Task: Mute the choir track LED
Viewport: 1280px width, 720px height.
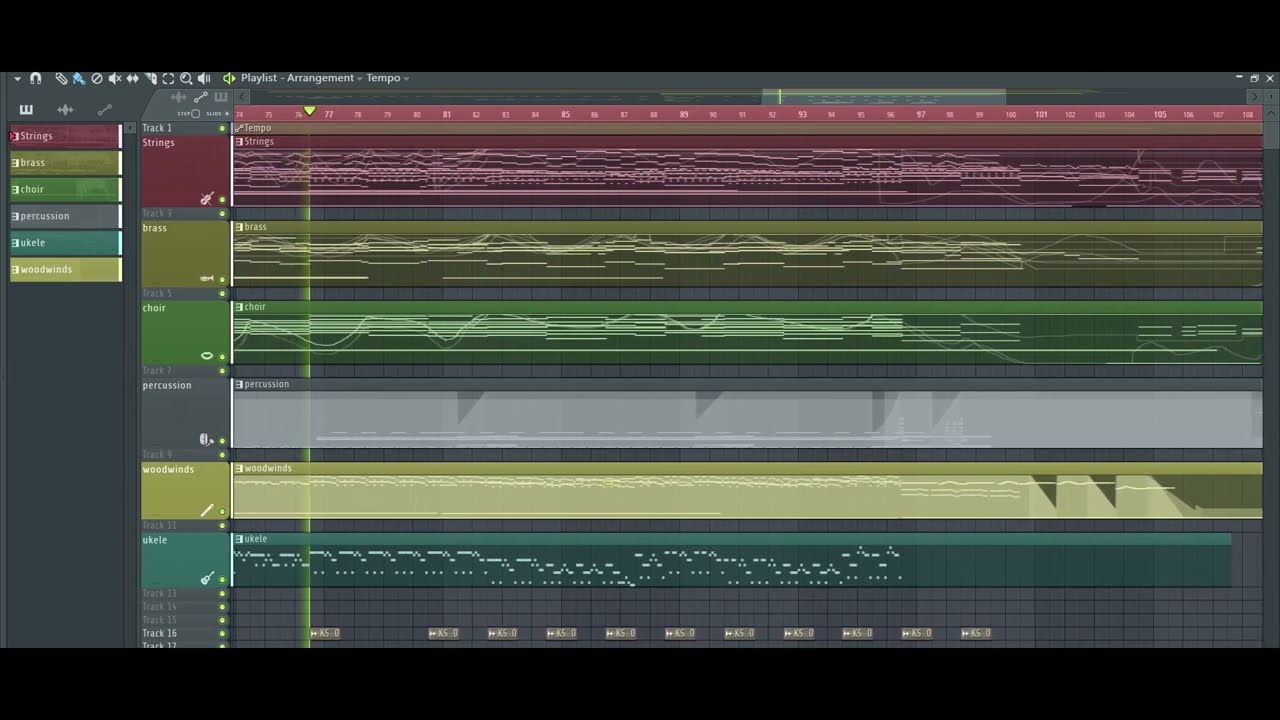Action: pos(222,357)
